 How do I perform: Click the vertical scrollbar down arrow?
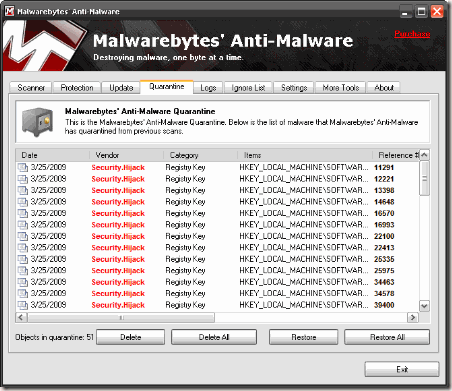coord(424,306)
